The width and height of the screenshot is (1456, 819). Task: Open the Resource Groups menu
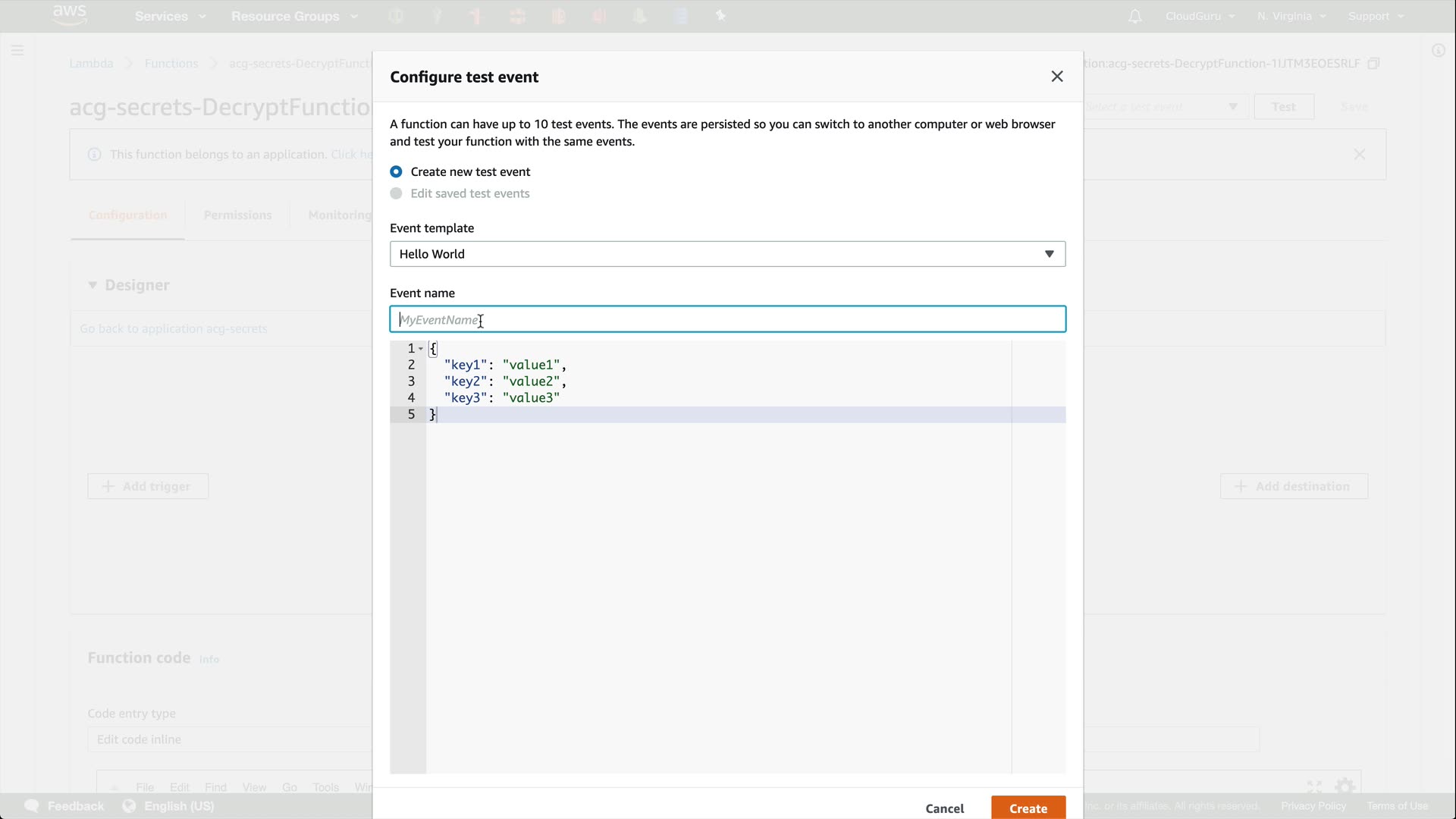293,16
